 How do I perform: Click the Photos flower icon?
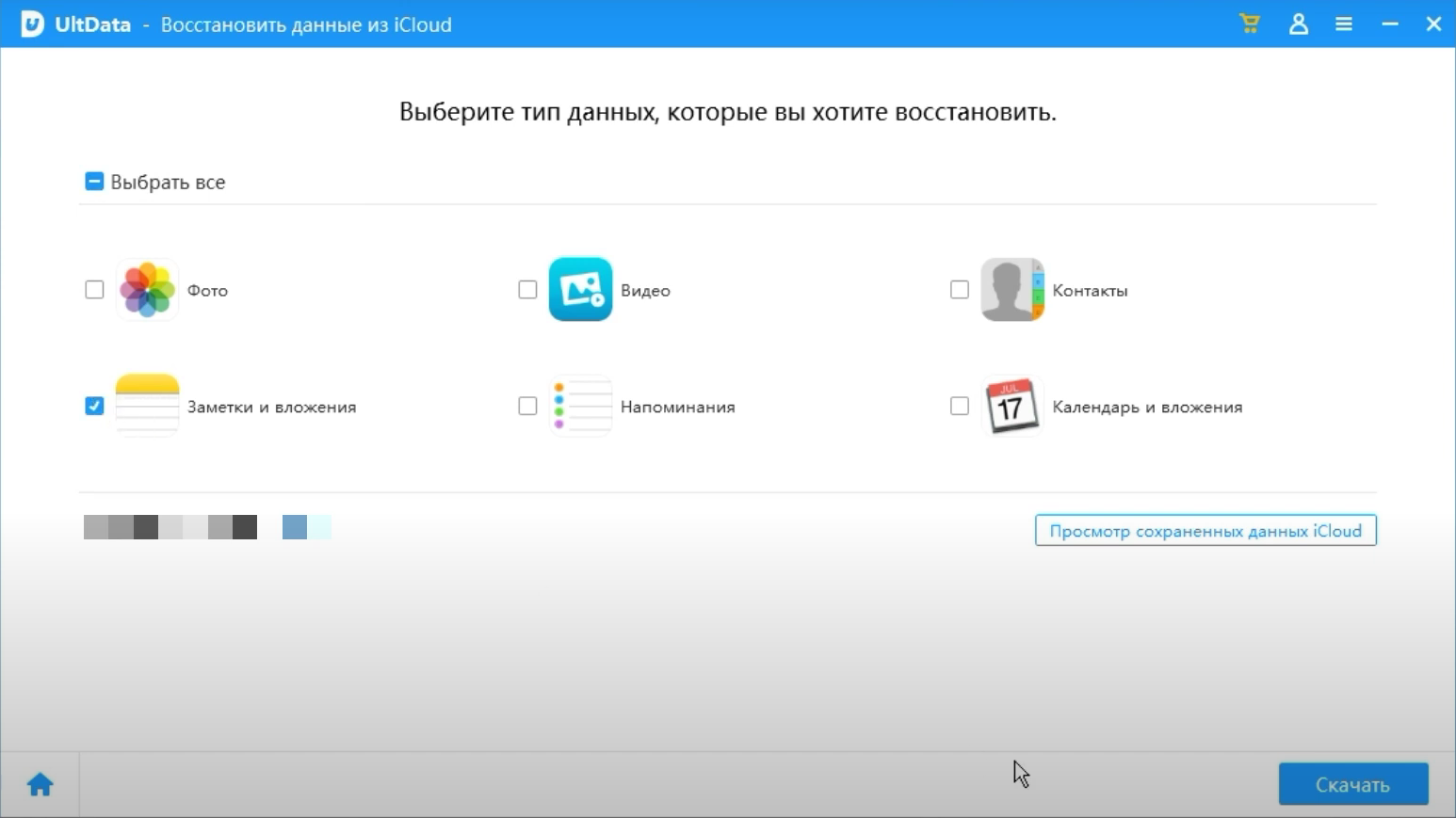(147, 289)
